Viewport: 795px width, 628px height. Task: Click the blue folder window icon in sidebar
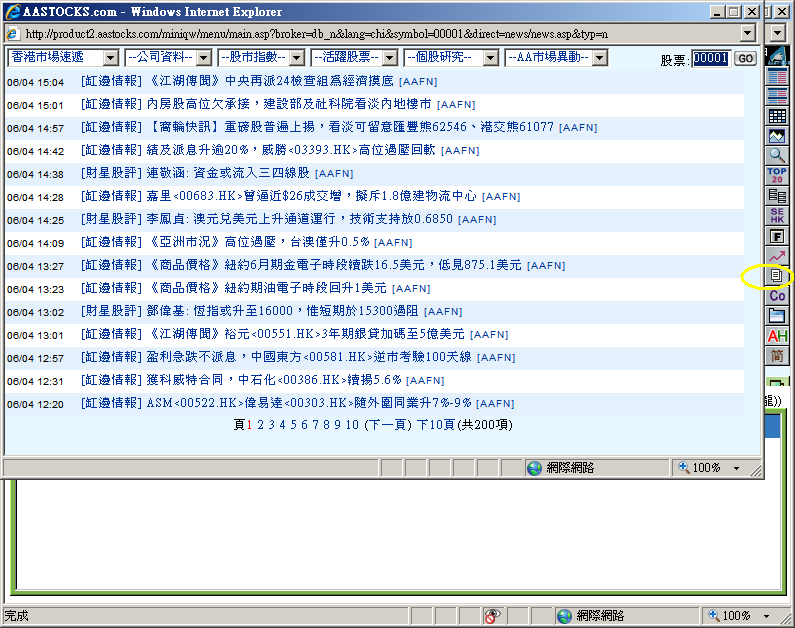click(777, 316)
